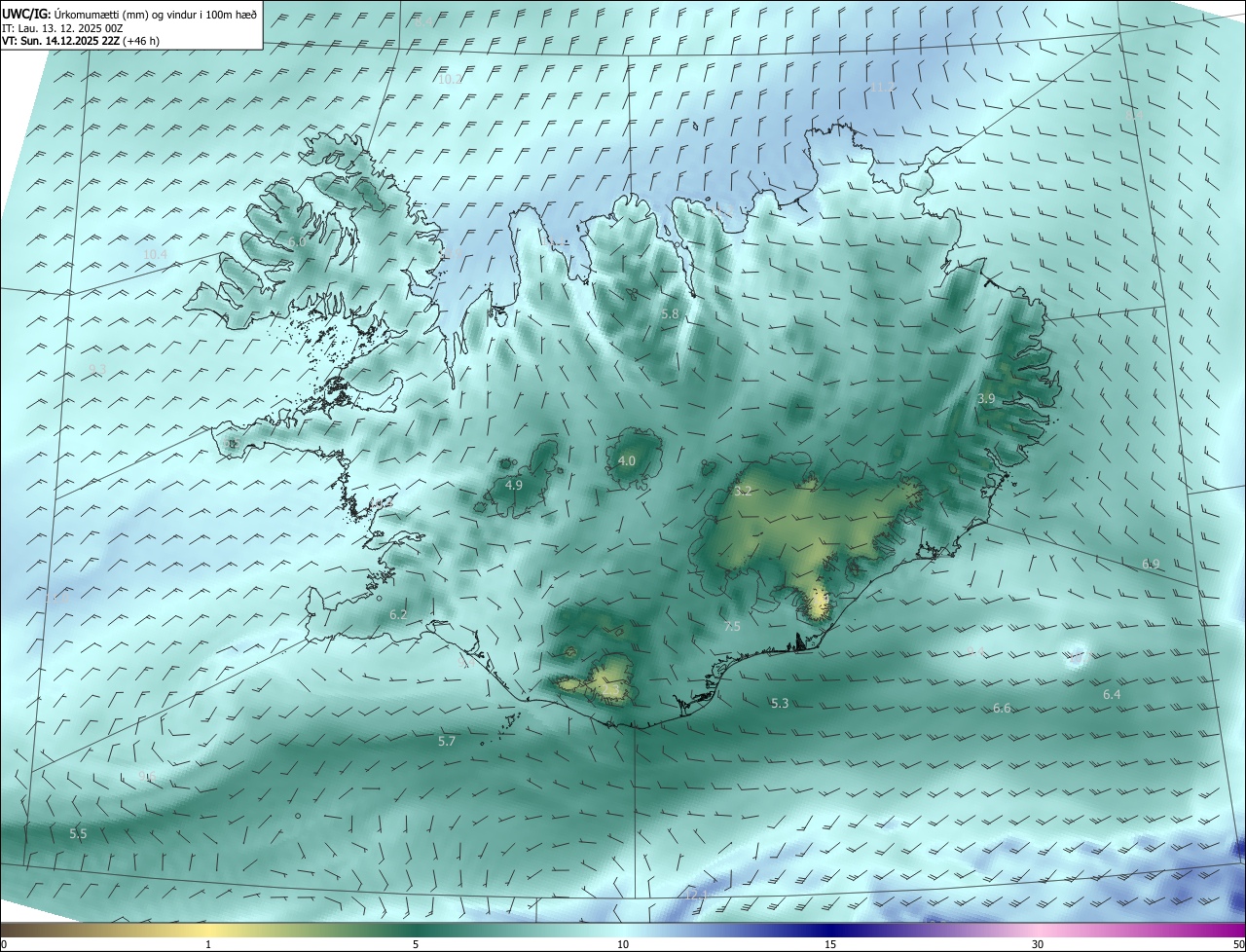
Task: Click the valid time 'VT: Sun. 14.12.2025 22Z'
Action: (x=60, y=41)
